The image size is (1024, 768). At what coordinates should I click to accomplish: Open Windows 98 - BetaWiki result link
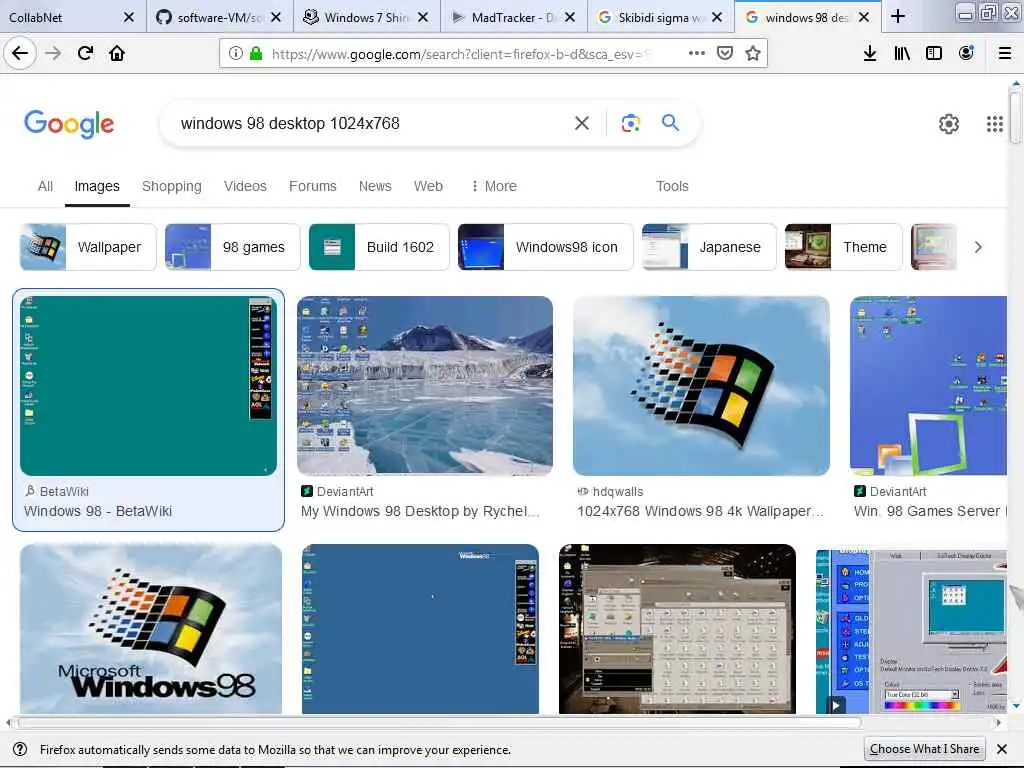pyautogui.click(x=98, y=511)
